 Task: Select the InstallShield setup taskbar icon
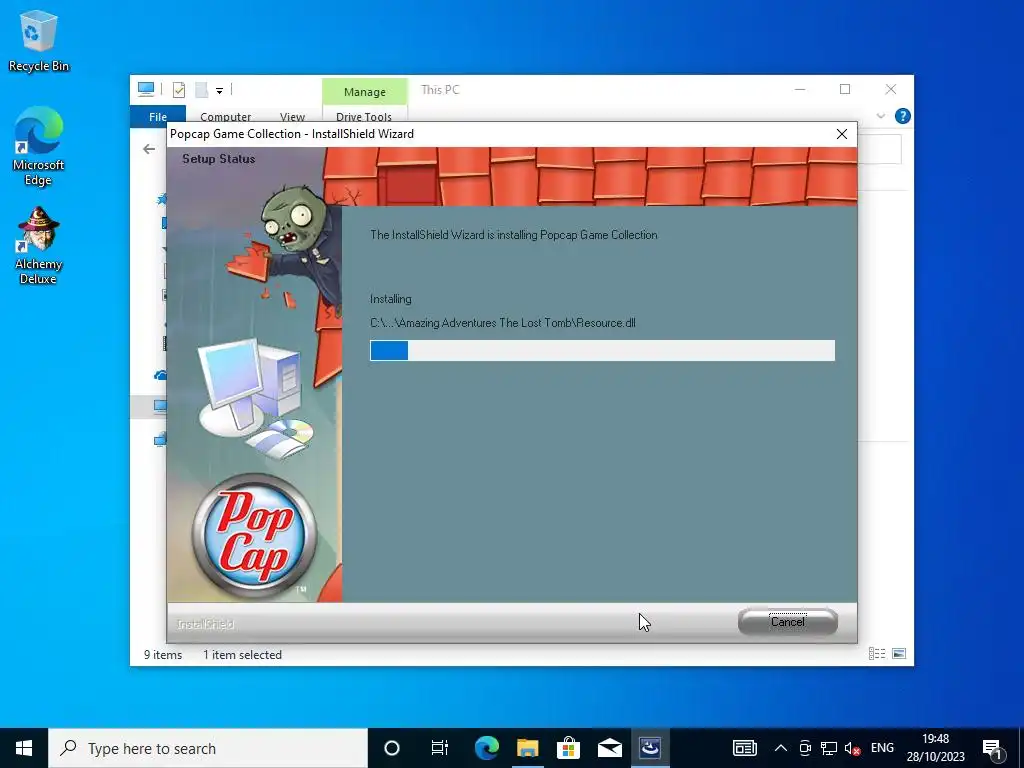(650, 748)
